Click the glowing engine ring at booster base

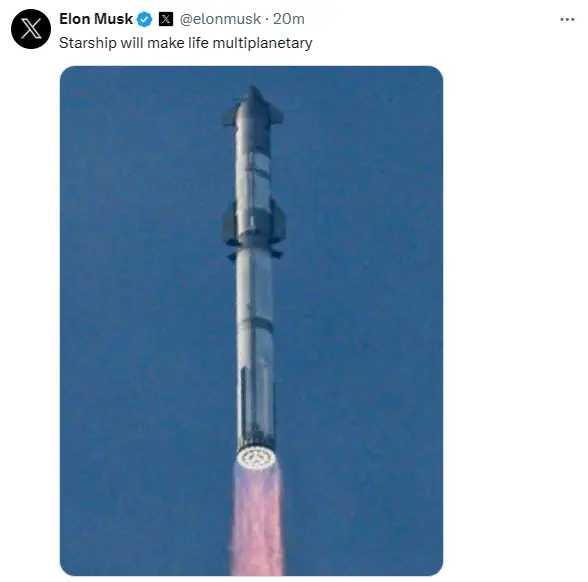(x=256, y=458)
